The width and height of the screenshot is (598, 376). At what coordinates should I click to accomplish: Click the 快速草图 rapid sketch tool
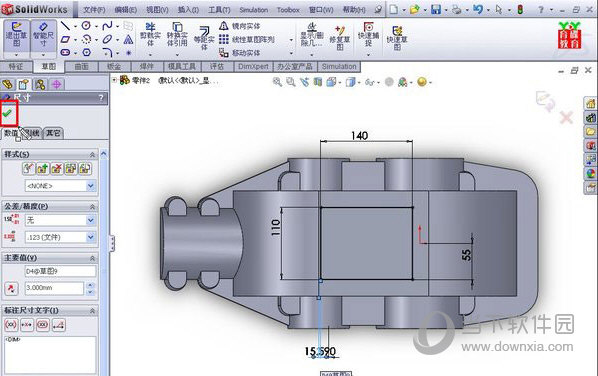pos(397,37)
